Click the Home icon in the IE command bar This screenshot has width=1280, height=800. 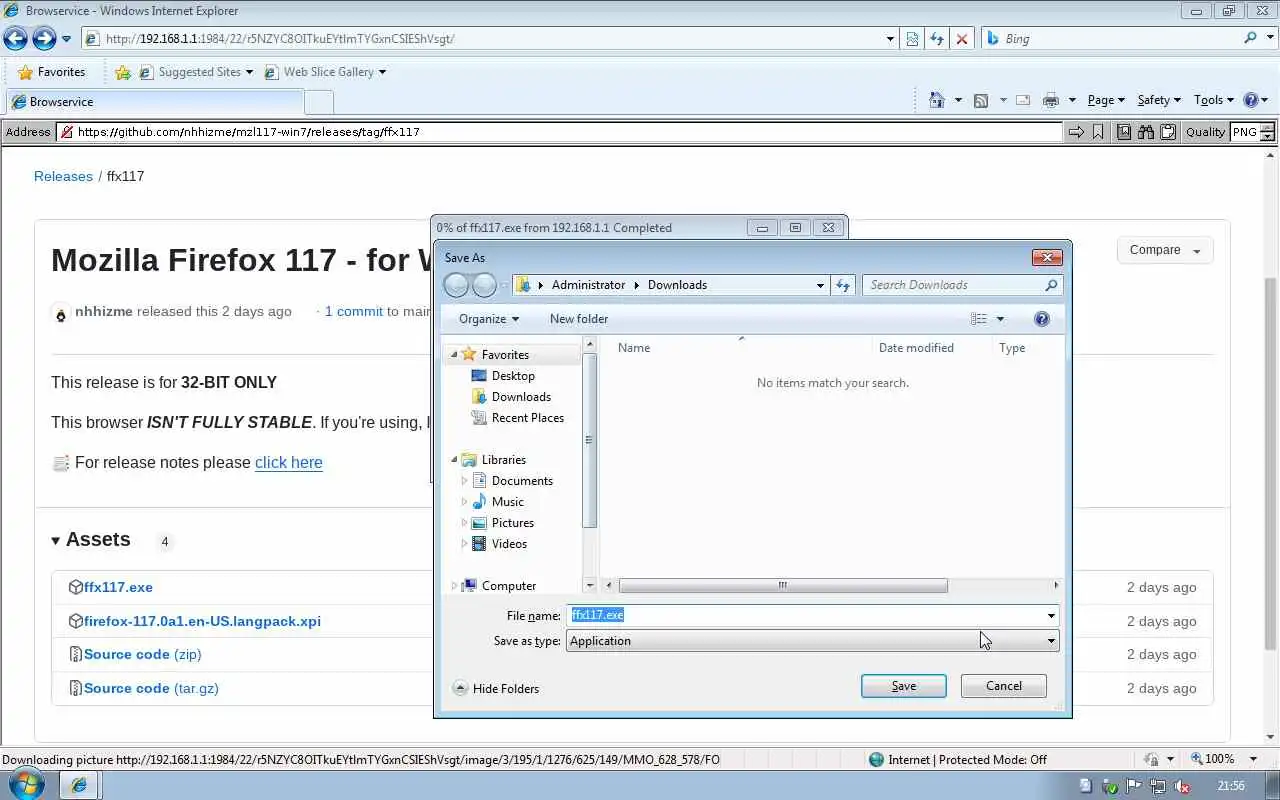[936, 100]
